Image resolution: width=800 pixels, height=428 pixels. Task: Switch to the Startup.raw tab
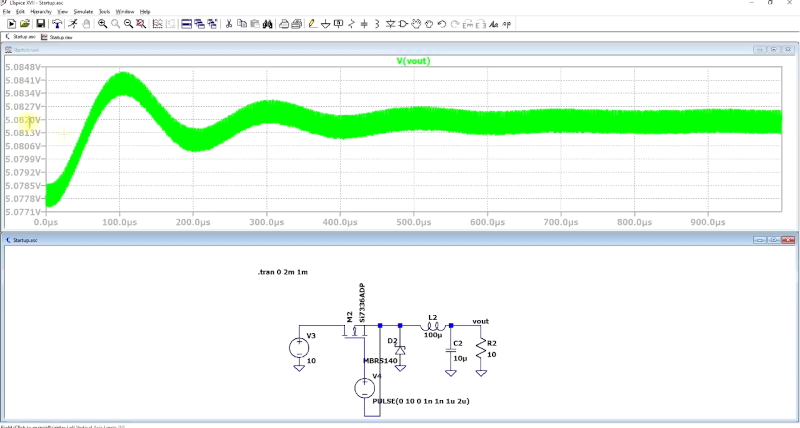click(x=60, y=36)
